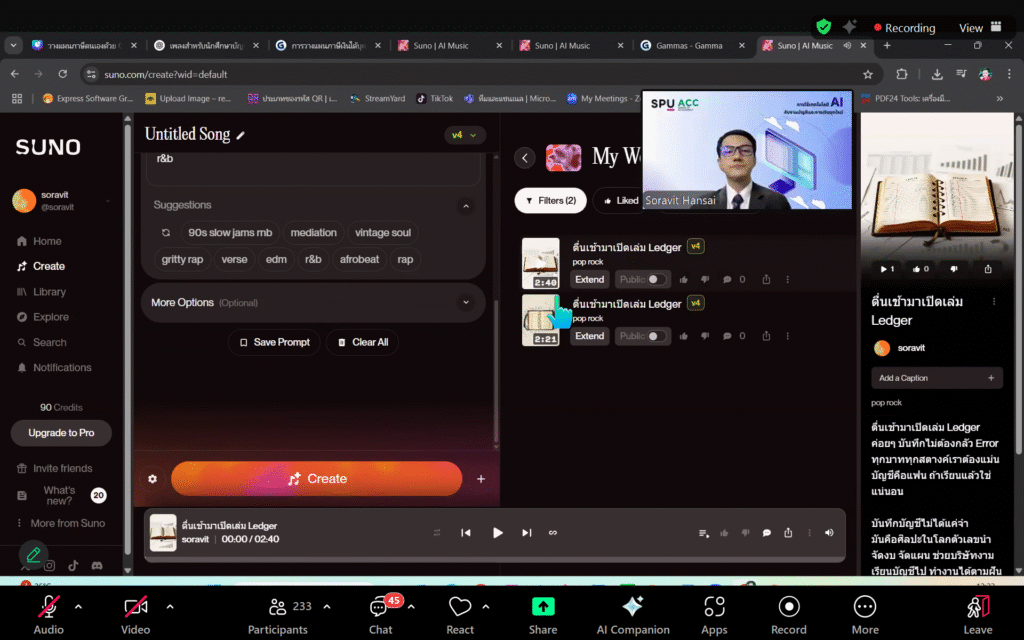1024x640 pixels.
Task: Click the plus icon right of Create
Action: (481, 479)
